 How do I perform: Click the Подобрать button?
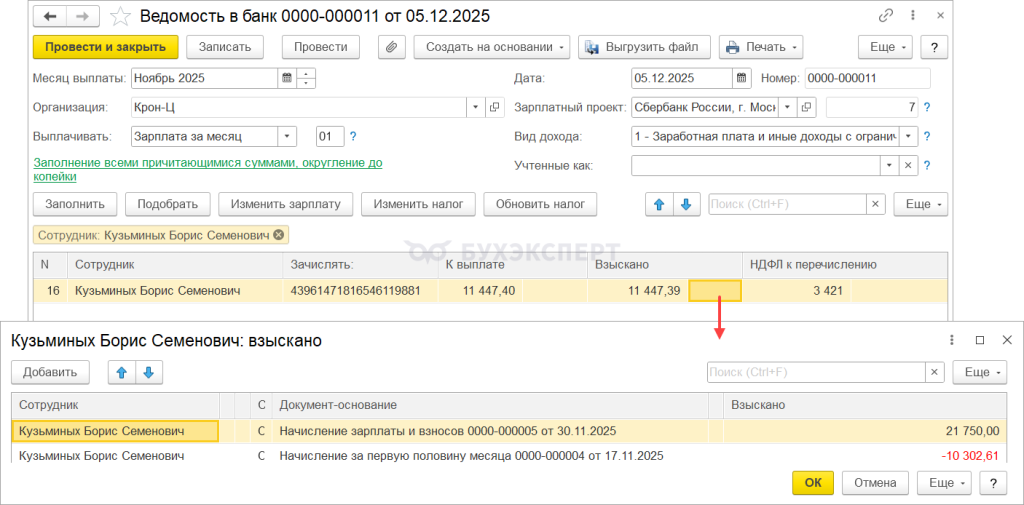point(167,204)
